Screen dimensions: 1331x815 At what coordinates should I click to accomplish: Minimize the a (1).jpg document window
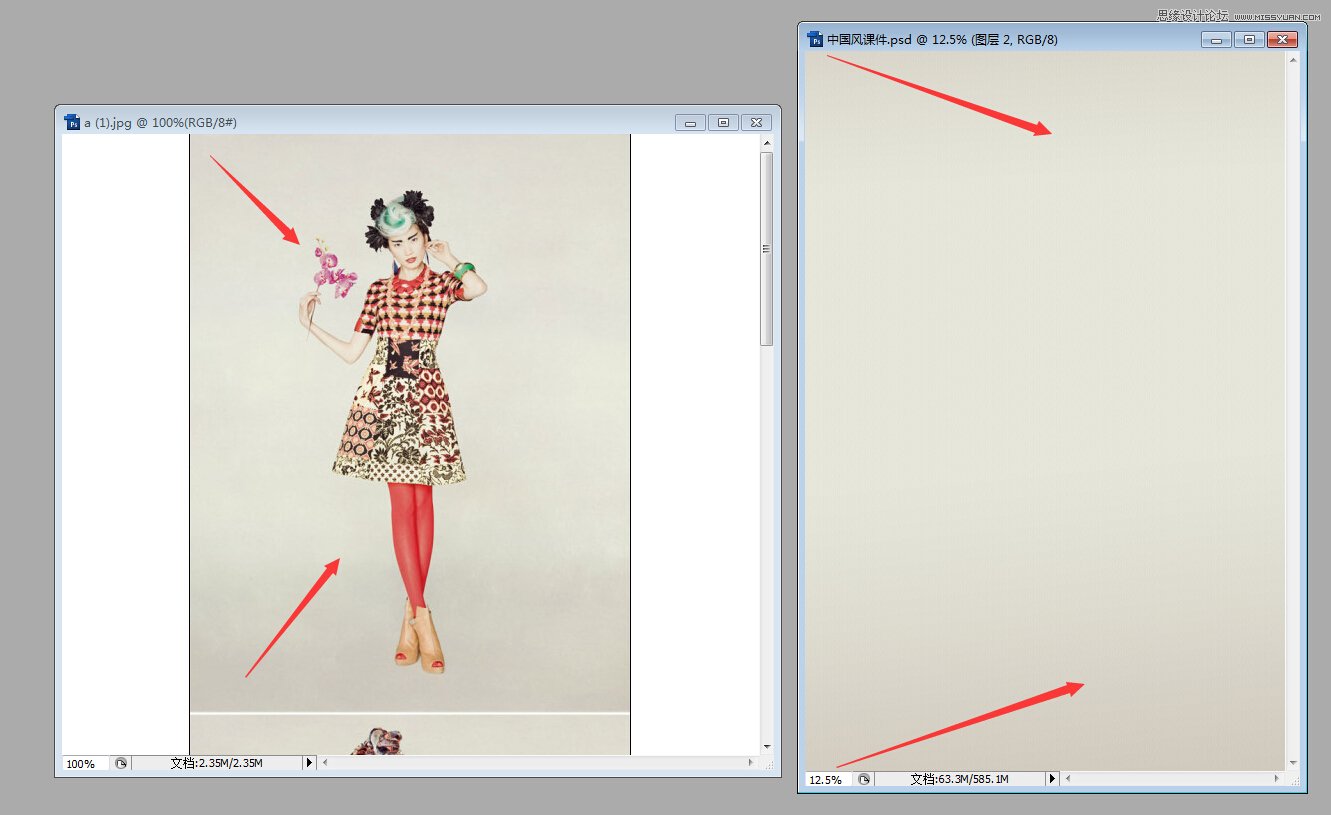690,123
